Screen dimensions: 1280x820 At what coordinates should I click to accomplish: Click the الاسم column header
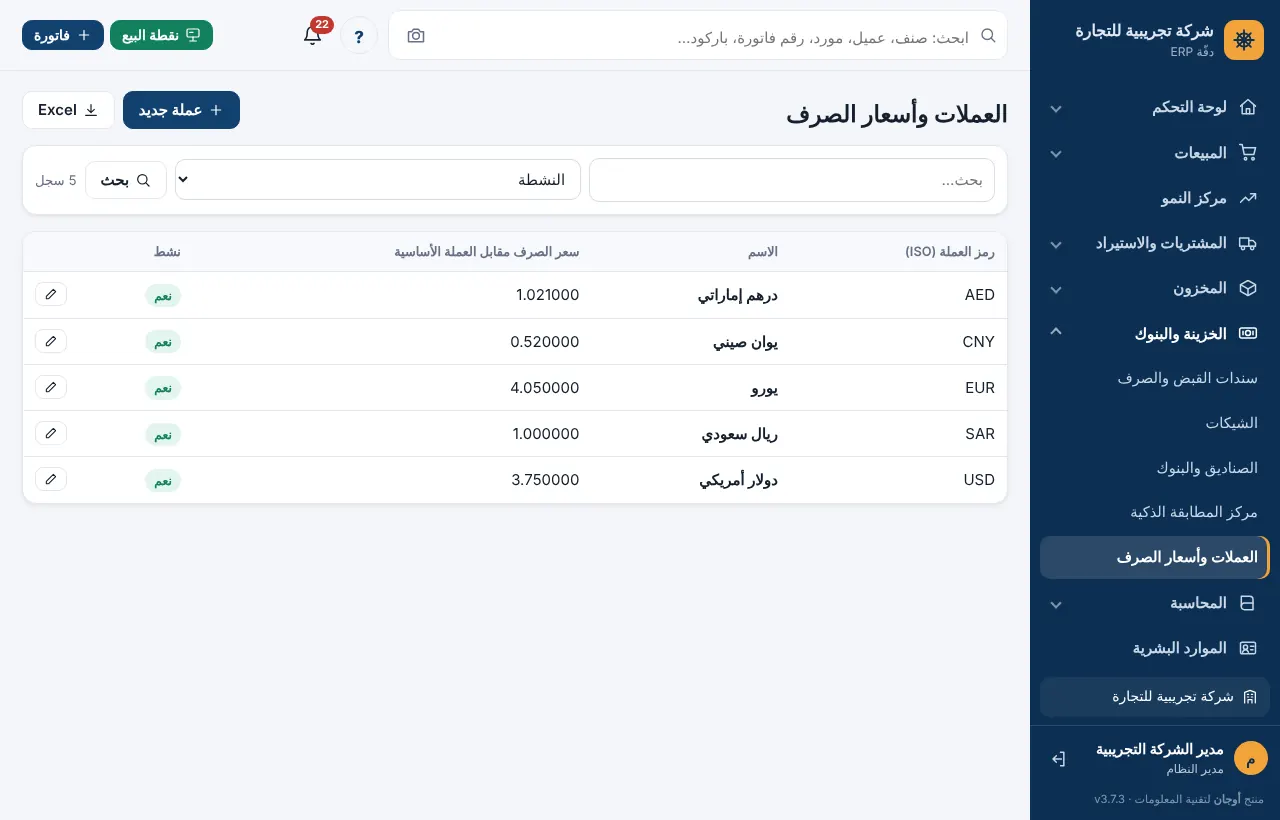(x=763, y=252)
